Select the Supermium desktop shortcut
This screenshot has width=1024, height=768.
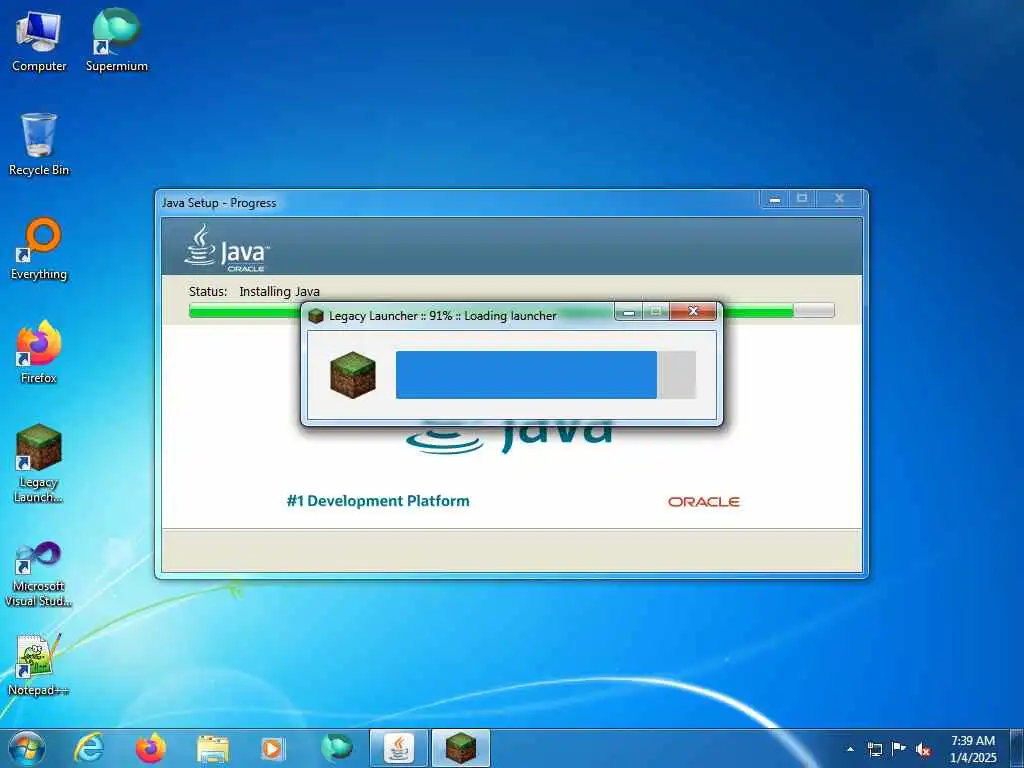[x=116, y=40]
